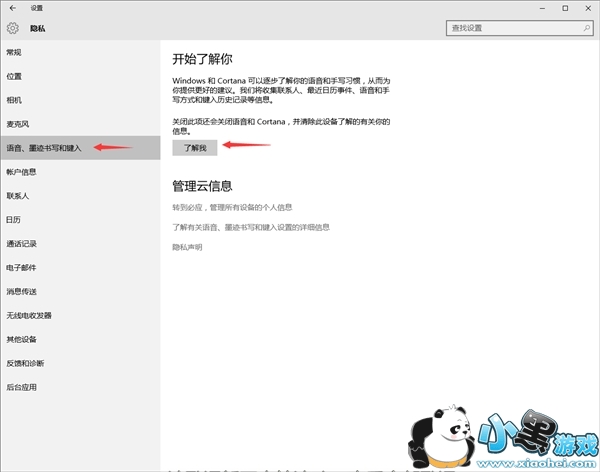Click the settings gear icon beside 隐私
This screenshot has height=472, width=600.
12,29
